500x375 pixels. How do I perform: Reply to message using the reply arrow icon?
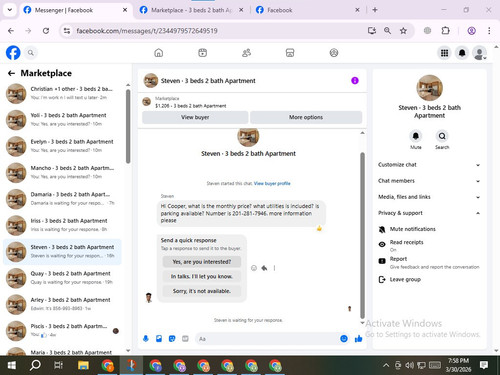264,268
